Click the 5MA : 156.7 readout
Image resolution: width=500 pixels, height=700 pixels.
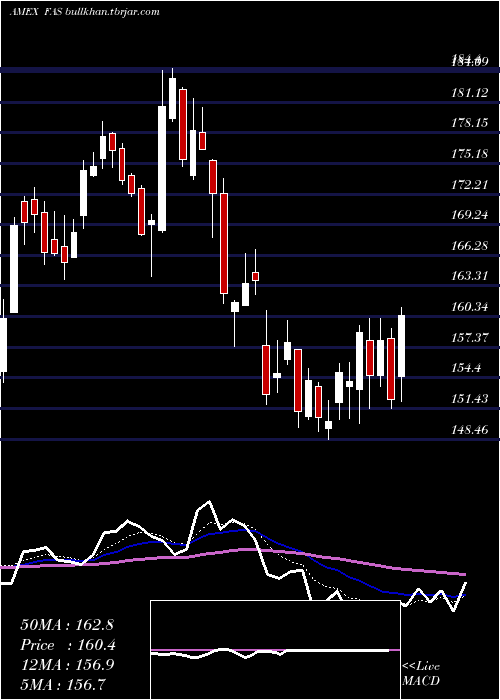pos(63,684)
